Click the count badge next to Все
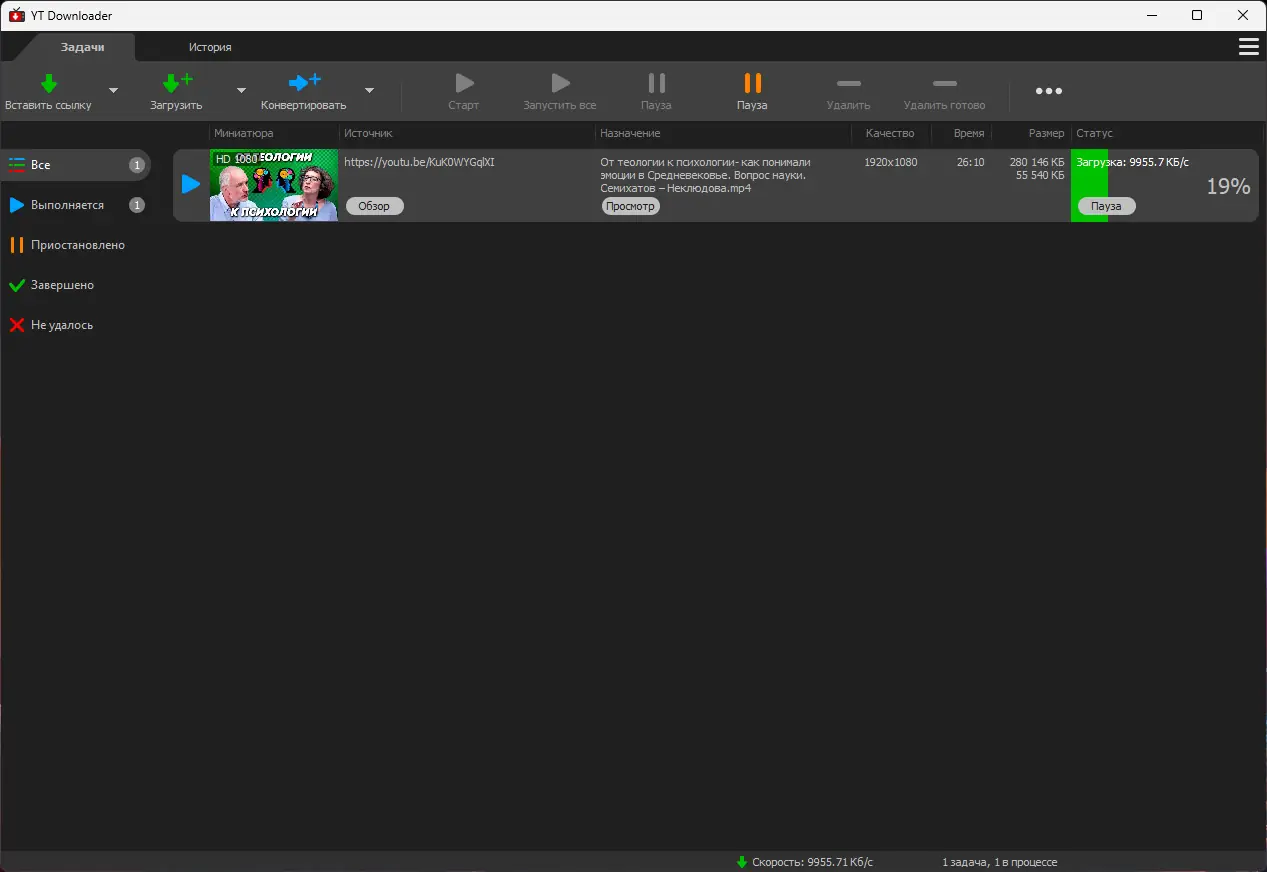This screenshot has height=872, width=1267. pos(137,165)
